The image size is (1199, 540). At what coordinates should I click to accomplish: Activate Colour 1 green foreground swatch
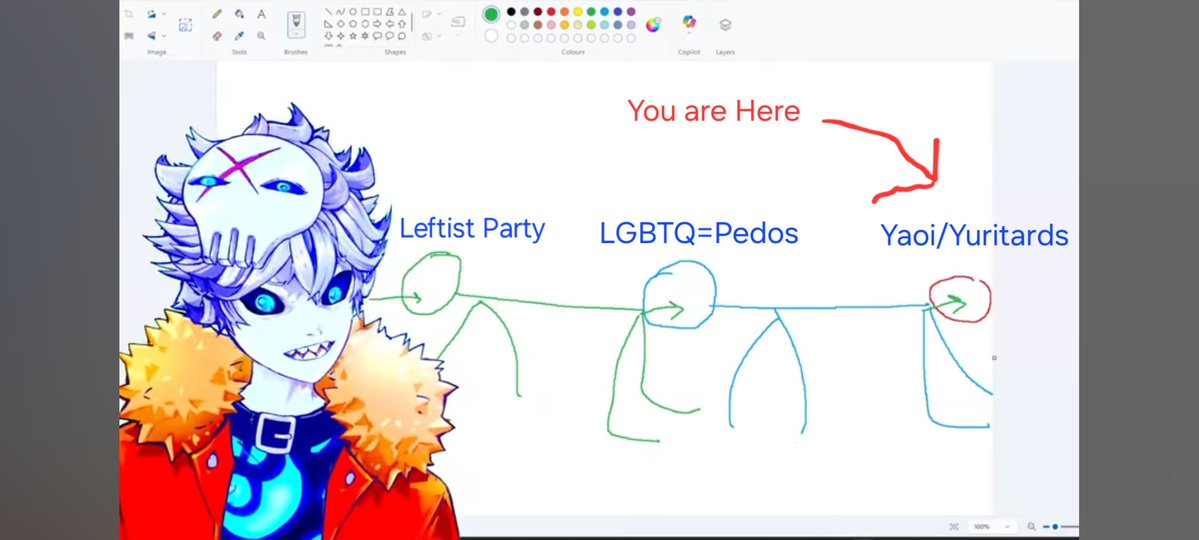(491, 14)
